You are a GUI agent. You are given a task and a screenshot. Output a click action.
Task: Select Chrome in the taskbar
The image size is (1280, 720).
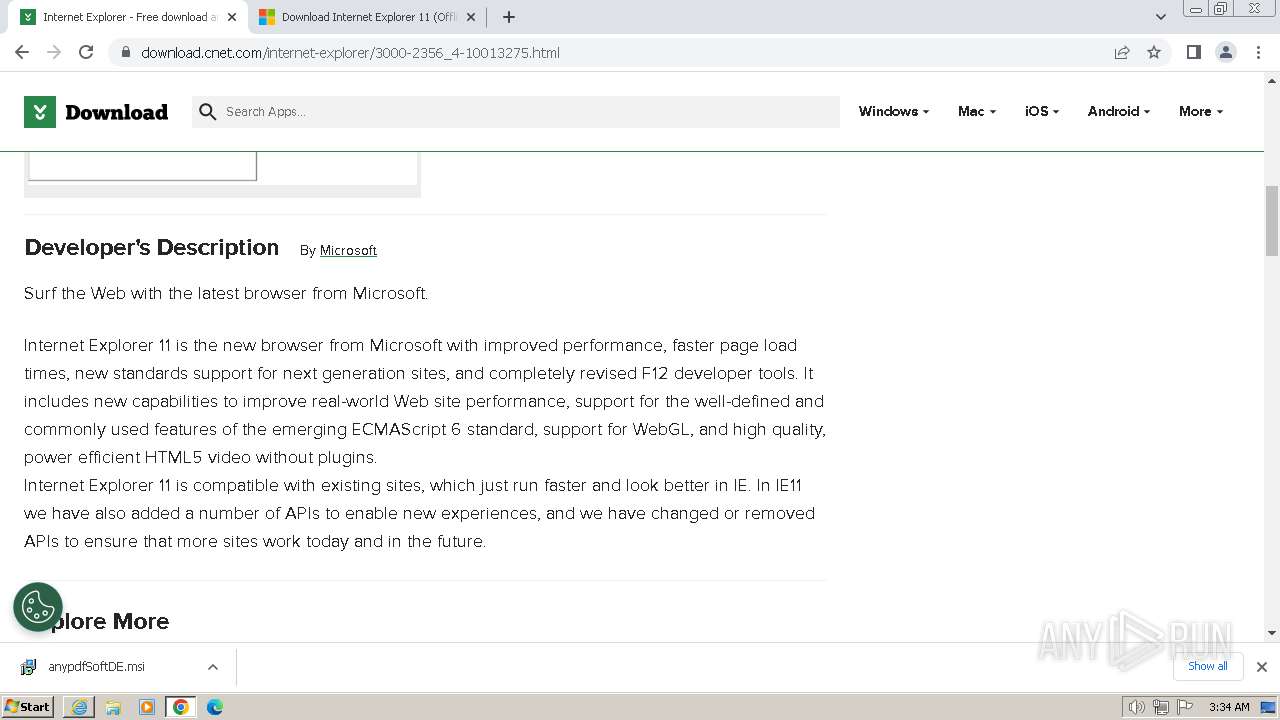pos(181,707)
